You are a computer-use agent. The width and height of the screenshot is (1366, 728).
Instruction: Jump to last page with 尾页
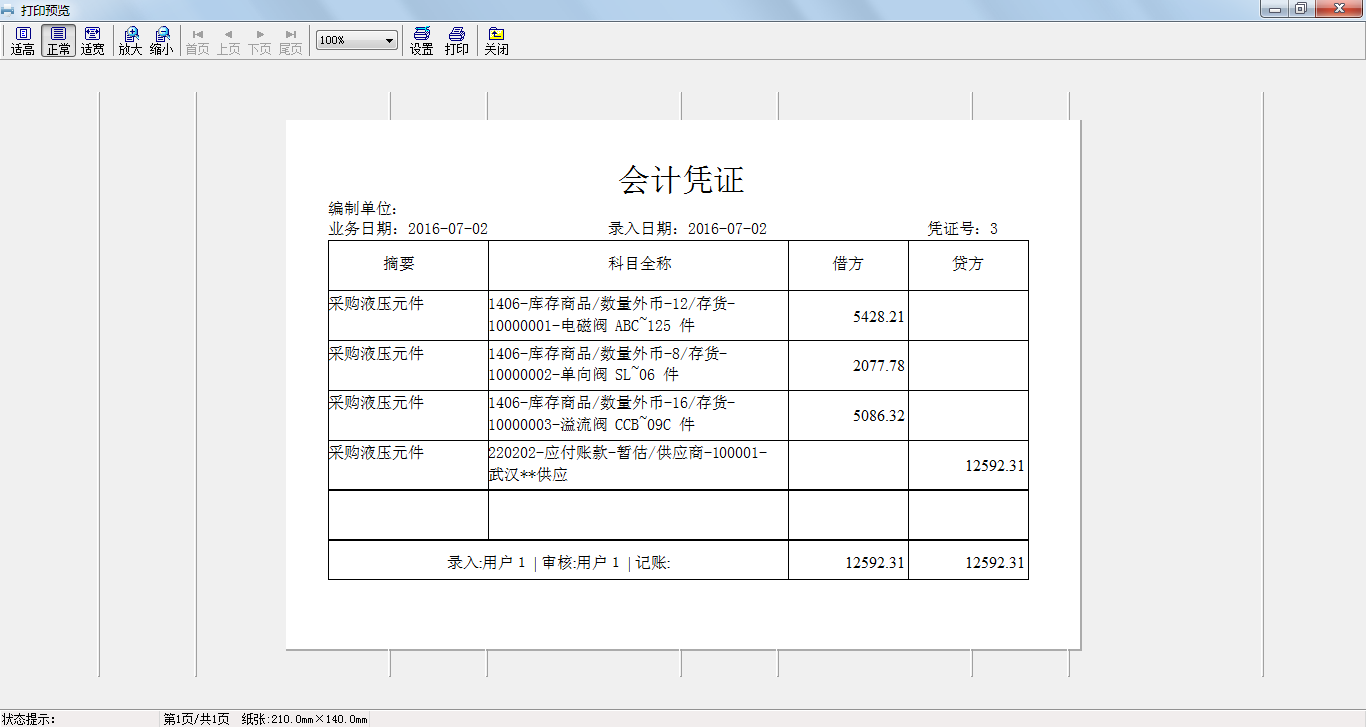coord(291,41)
